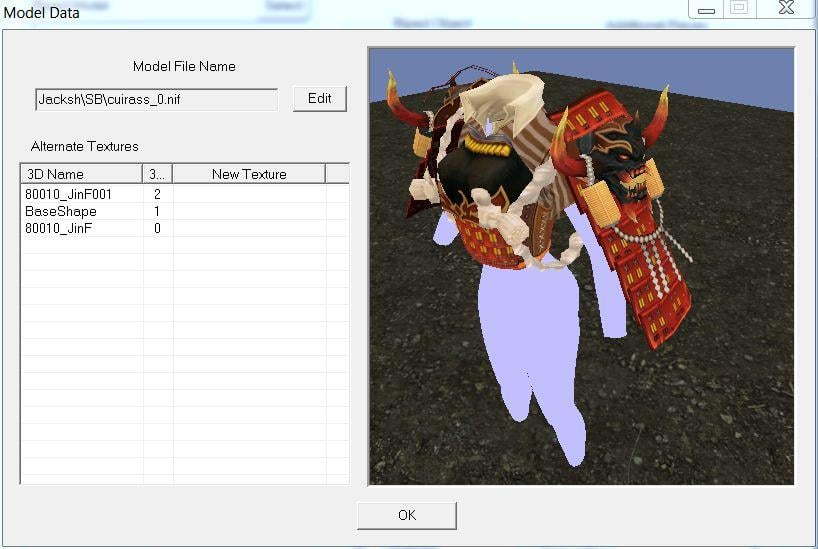Click index value 0 for 80010_JinF
Viewport: 818px width, 549px height.
click(x=157, y=228)
